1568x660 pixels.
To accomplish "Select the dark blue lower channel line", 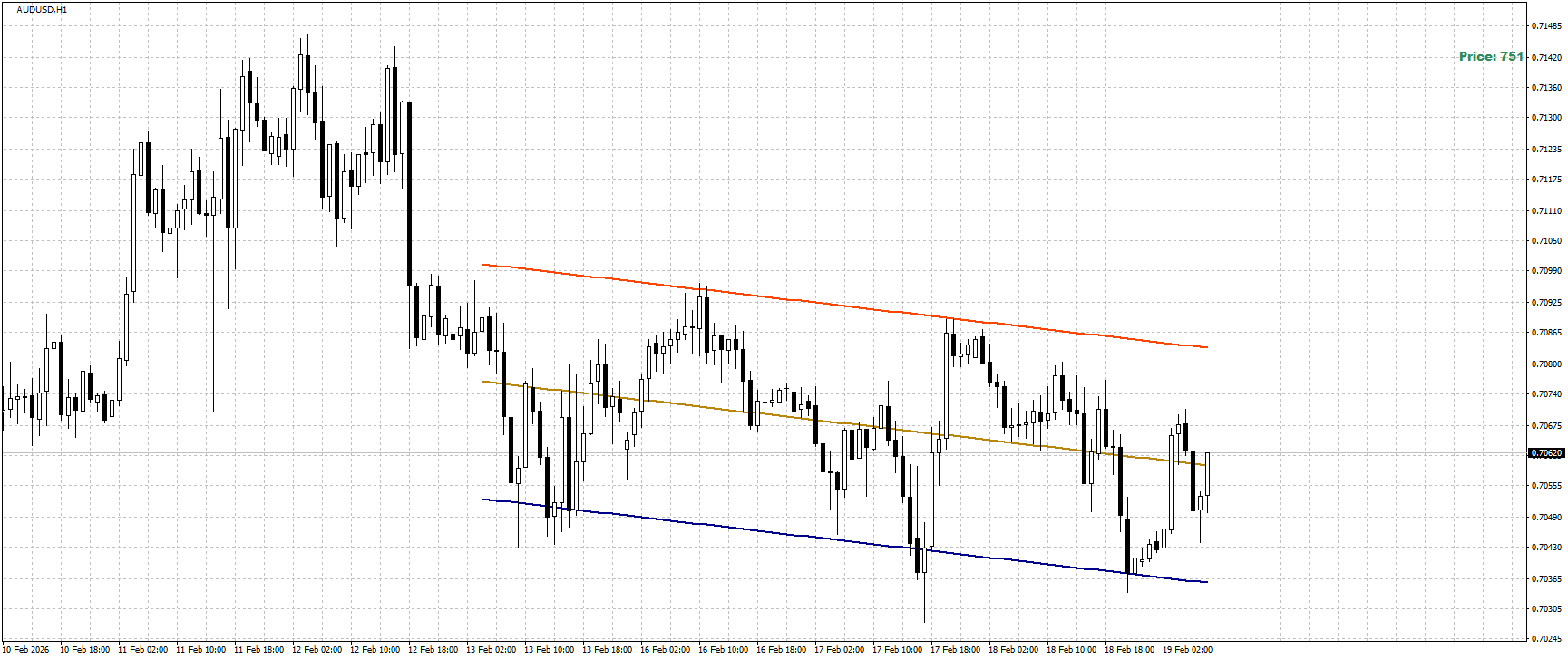I will 843,540.
